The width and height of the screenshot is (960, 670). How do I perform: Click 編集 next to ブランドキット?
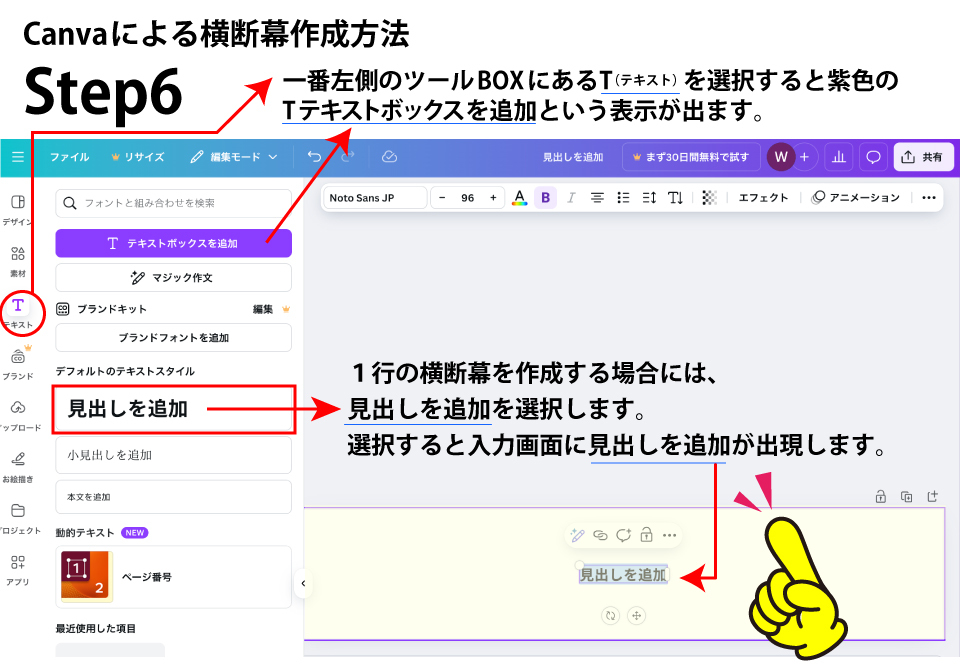pos(263,309)
